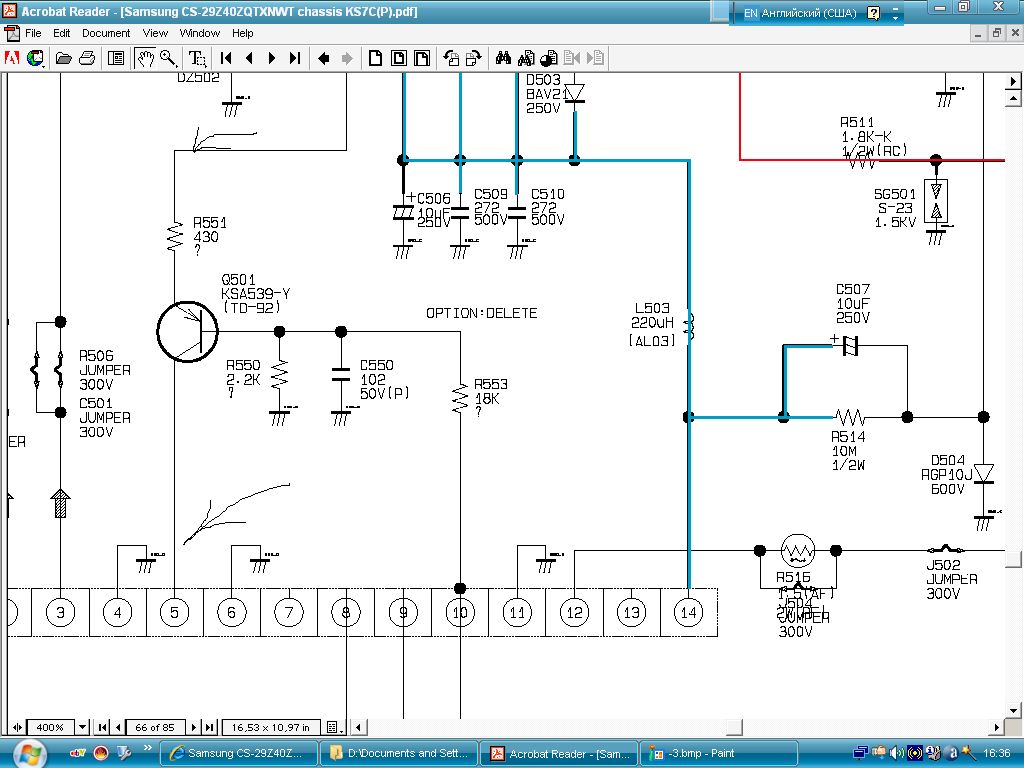Open Find with binoculars icon
Viewport: 1024px width, 768px height.
coord(503,58)
